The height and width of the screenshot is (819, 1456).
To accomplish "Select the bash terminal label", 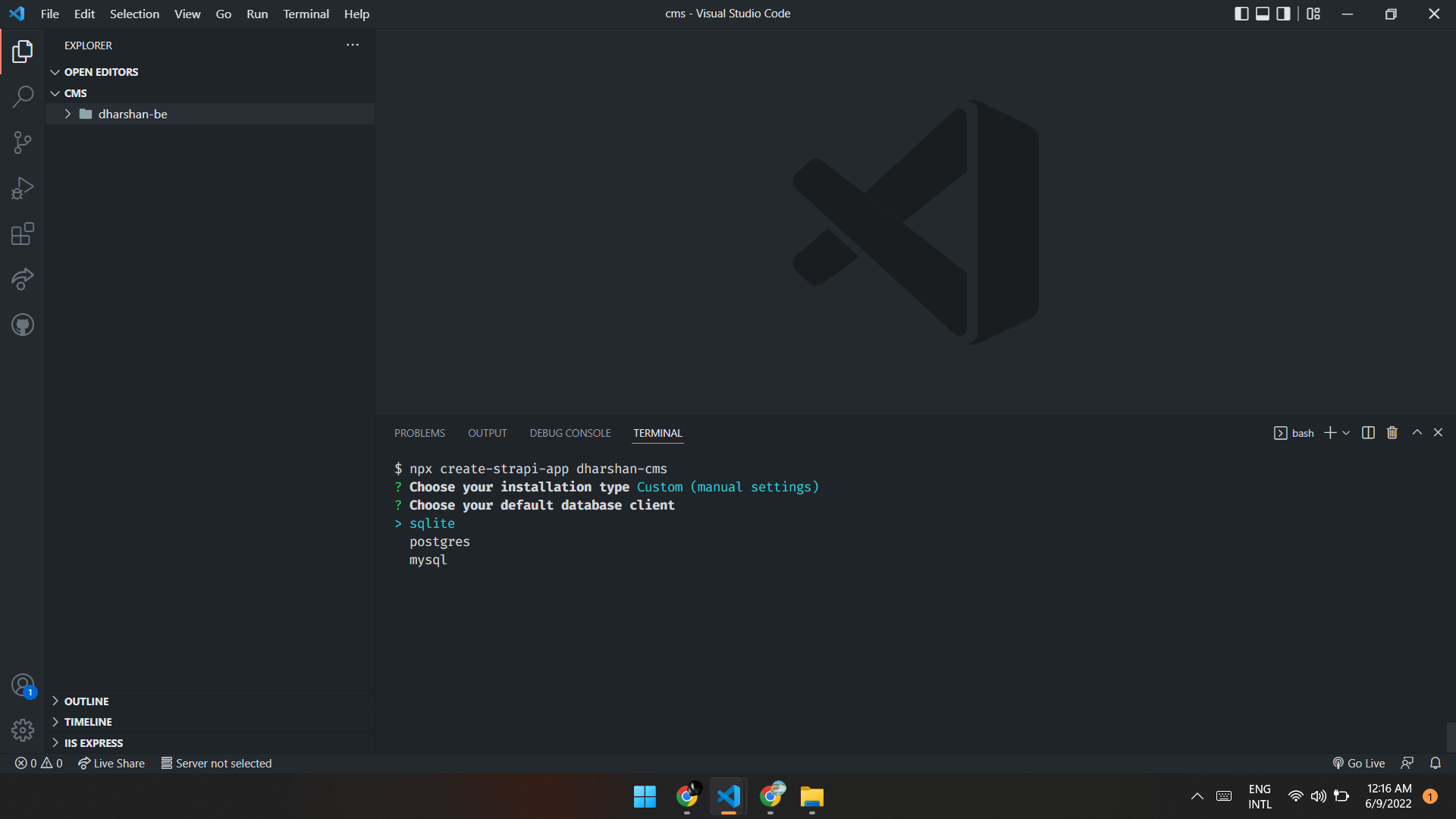I will [x=1294, y=433].
